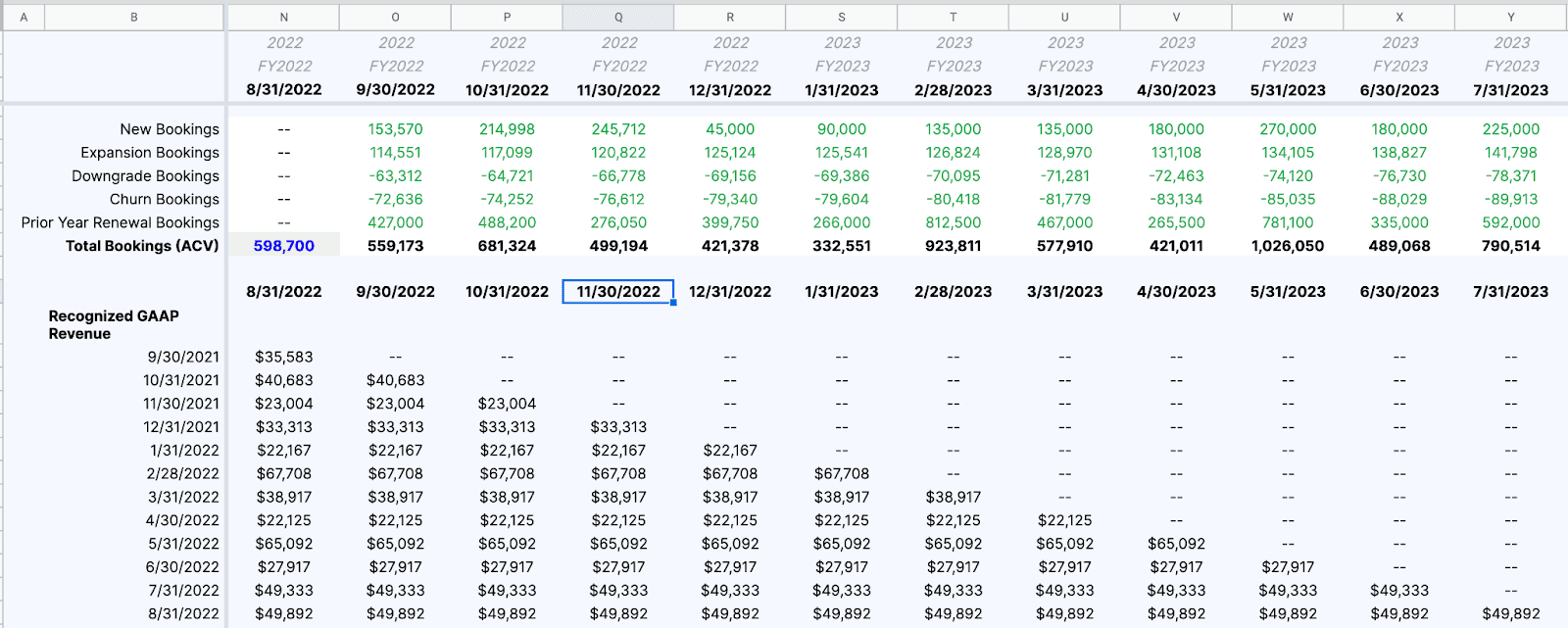
Task: Click column T header
Action: (x=954, y=17)
